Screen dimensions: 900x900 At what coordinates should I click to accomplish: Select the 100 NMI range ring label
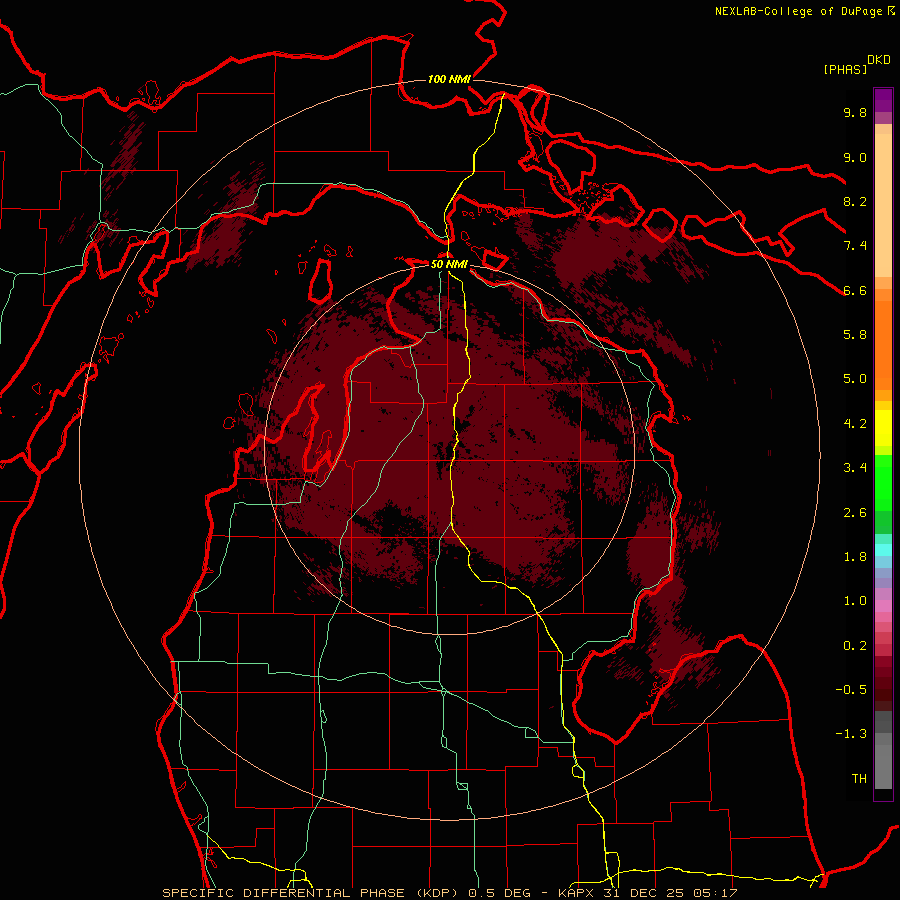449,79
